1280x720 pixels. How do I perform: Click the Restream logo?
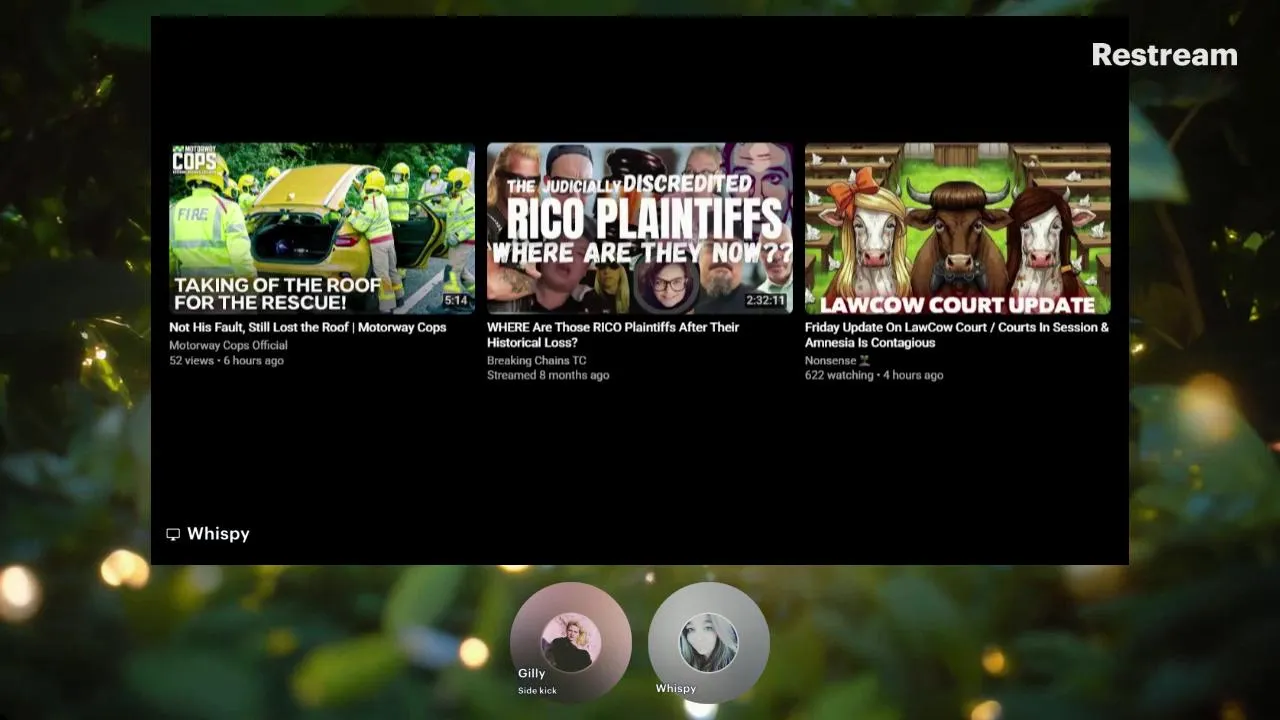click(x=1164, y=55)
